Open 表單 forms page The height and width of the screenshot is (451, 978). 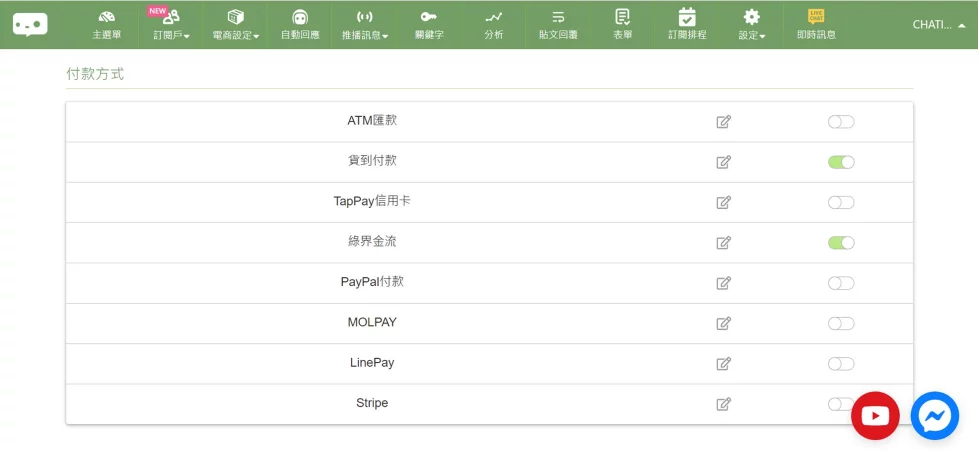pyautogui.click(x=622, y=25)
